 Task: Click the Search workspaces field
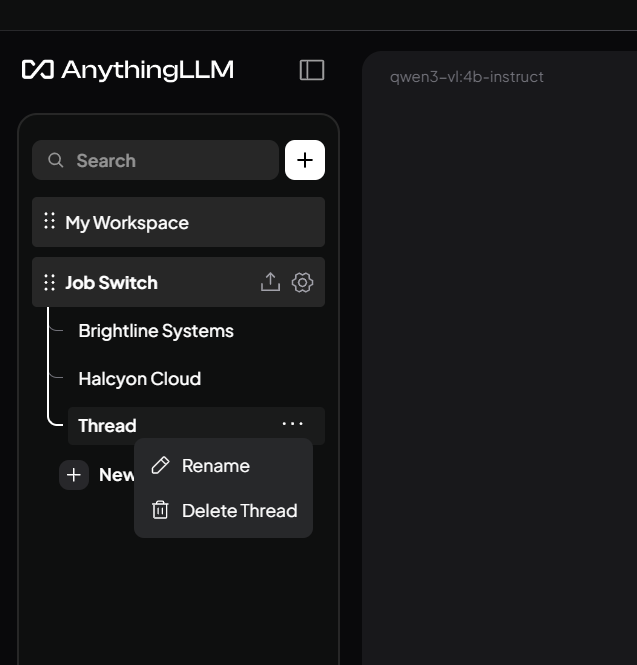tap(155, 160)
